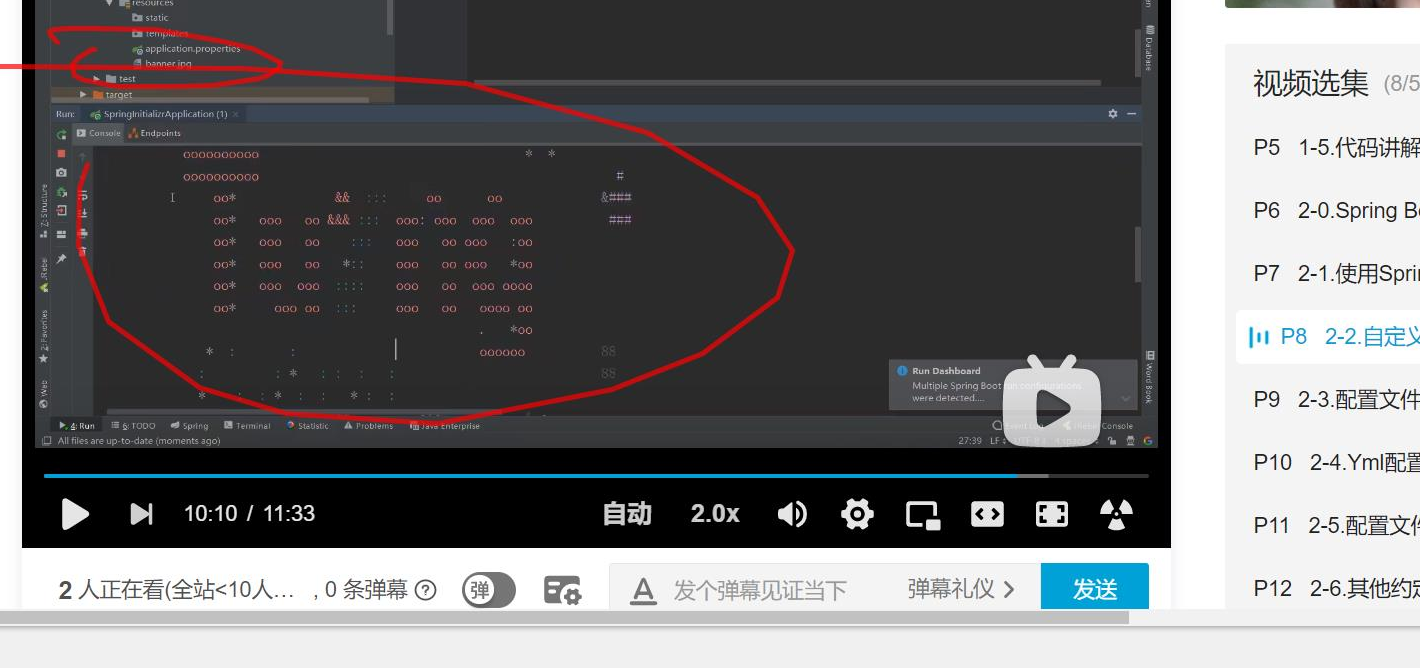Seek on the video progress bar
The height and width of the screenshot is (668, 1420).
tap(596, 476)
